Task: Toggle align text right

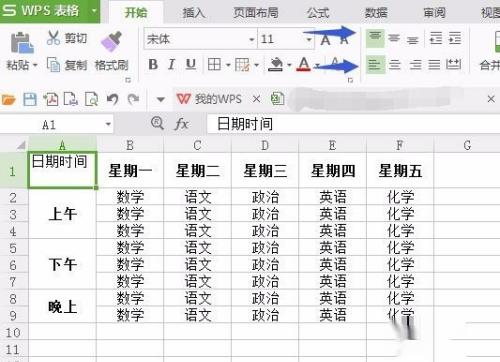Action: coord(415,64)
